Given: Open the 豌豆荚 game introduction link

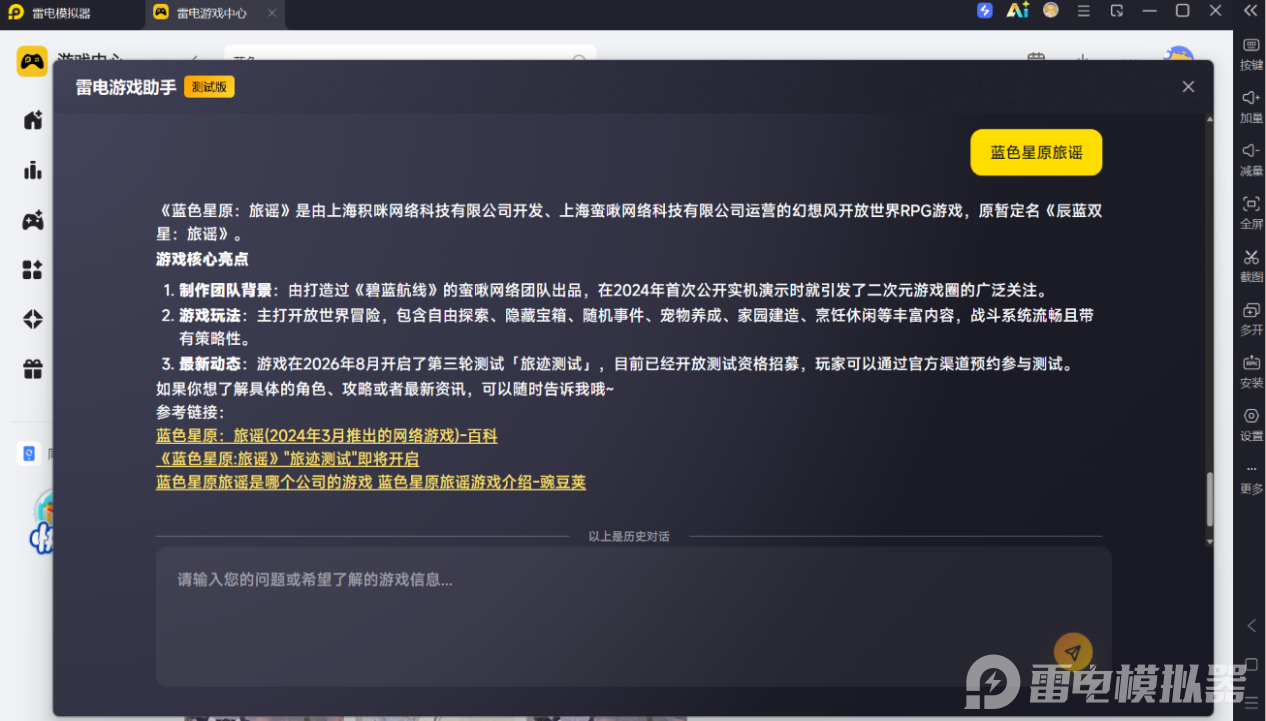Looking at the screenshot, I should (x=371, y=482).
